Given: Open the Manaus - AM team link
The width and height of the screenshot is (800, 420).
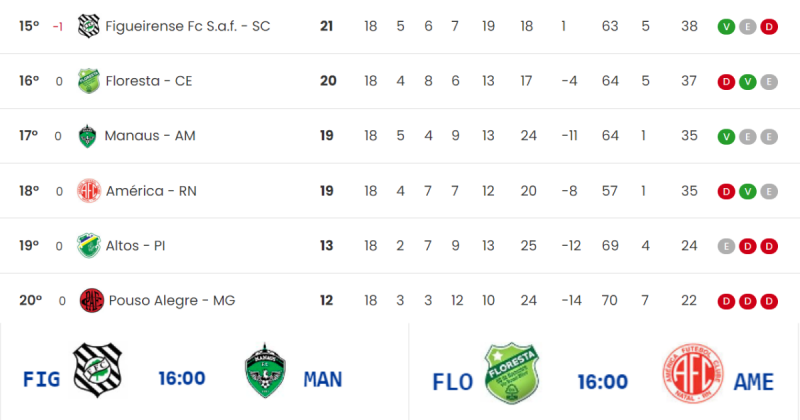Looking at the screenshot, I should (150, 136).
